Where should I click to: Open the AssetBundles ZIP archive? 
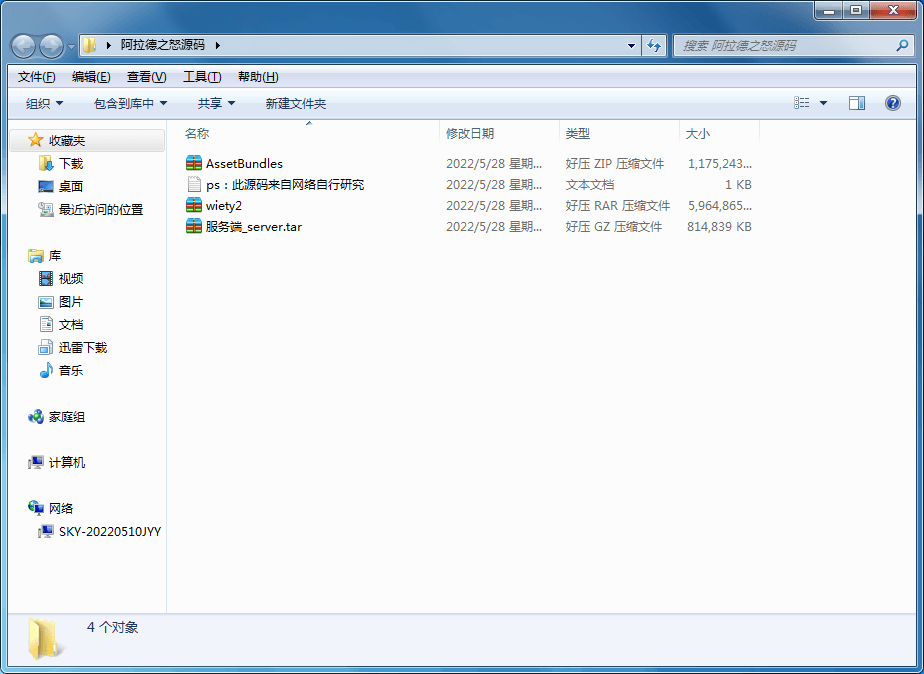(242, 163)
